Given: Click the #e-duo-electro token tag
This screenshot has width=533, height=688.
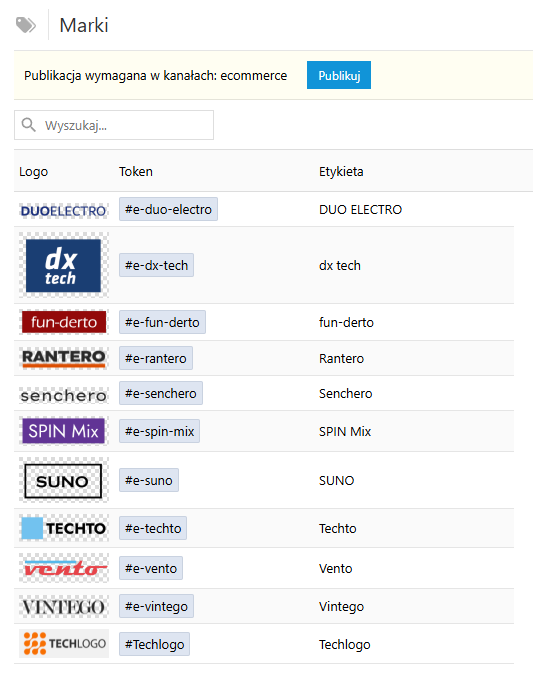Looking at the screenshot, I should (x=168, y=209).
